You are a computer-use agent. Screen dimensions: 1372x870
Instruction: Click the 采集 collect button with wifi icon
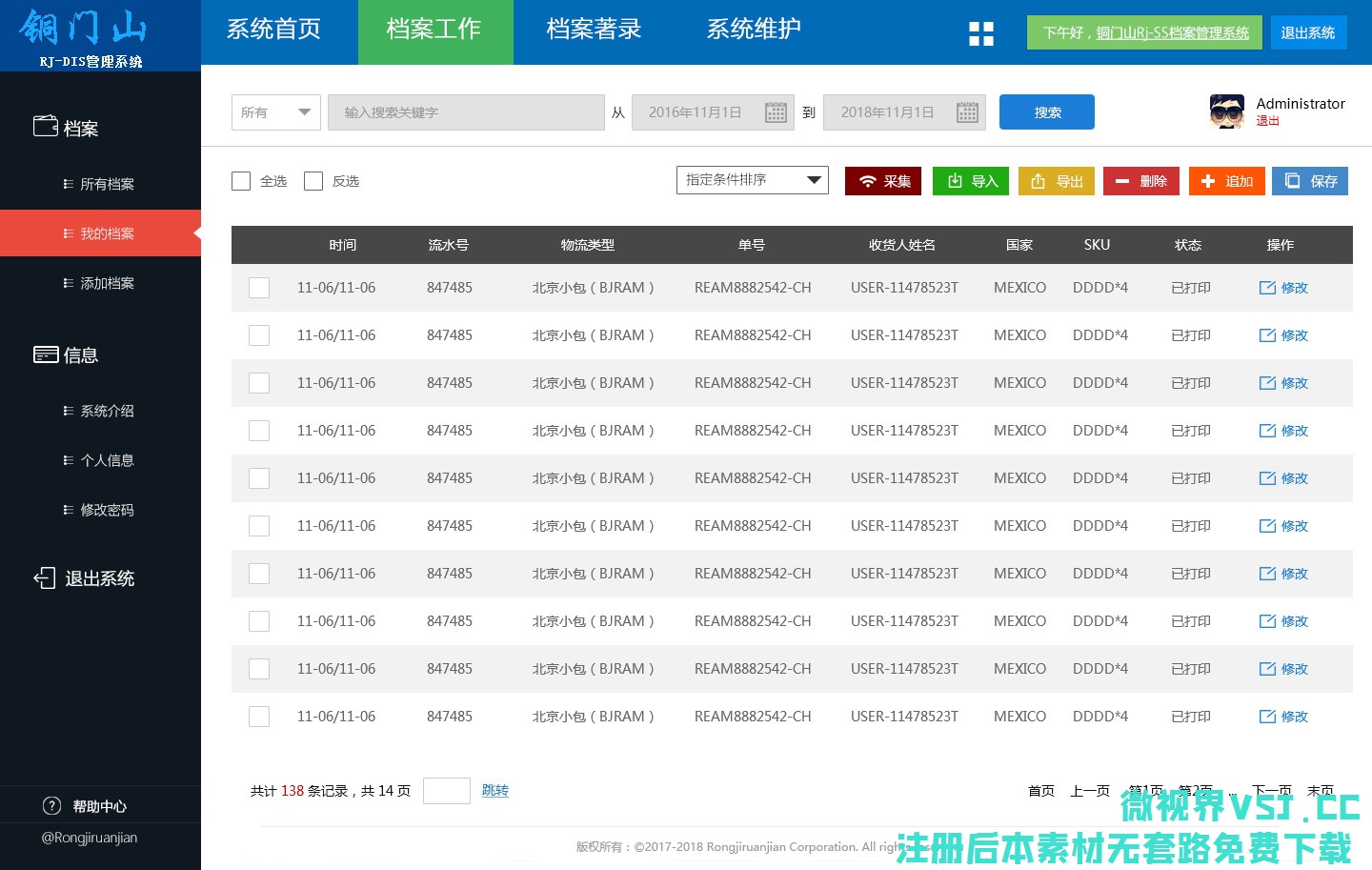pos(882,181)
